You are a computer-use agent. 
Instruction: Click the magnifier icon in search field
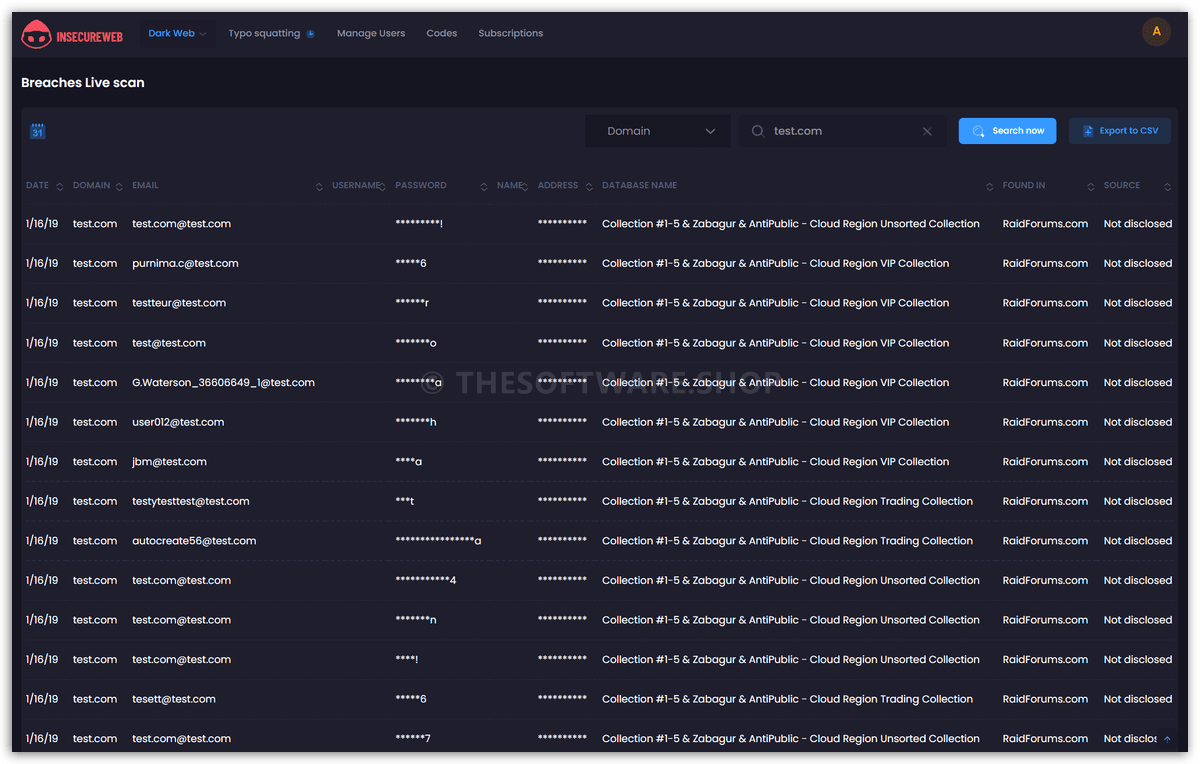point(758,131)
